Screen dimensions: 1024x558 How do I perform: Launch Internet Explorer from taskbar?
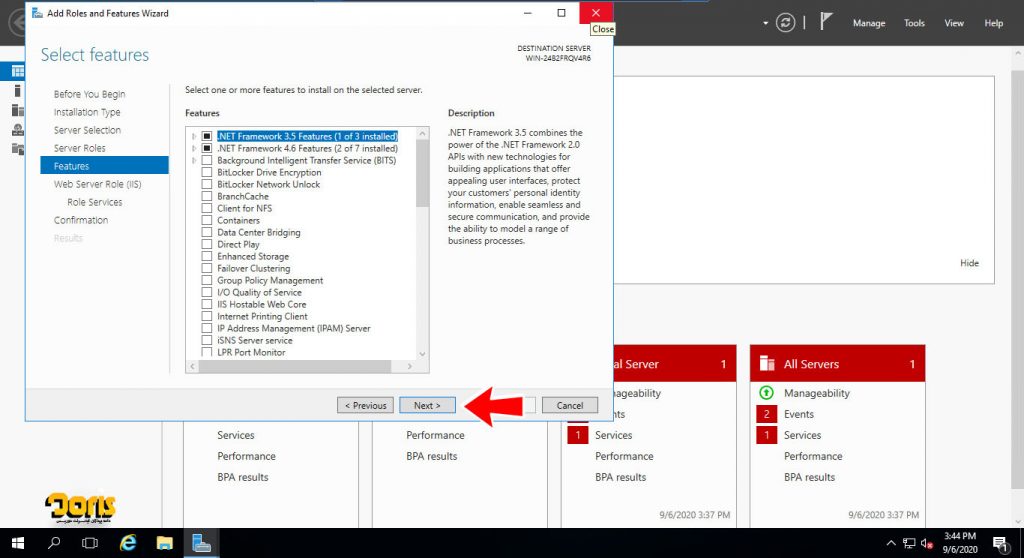[x=128, y=543]
